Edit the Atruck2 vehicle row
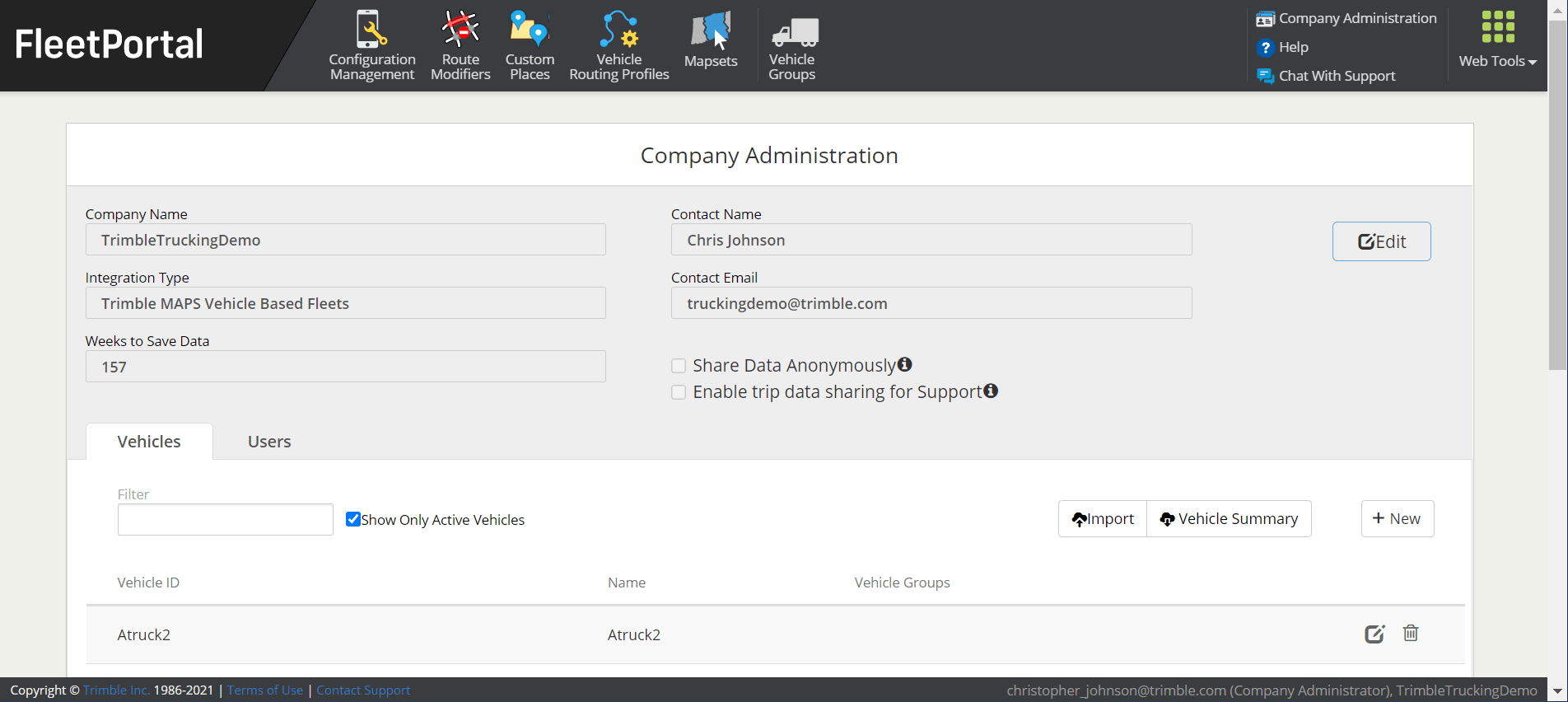This screenshot has width=1568, height=702. pyautogui.click(x=1374, y=634)
